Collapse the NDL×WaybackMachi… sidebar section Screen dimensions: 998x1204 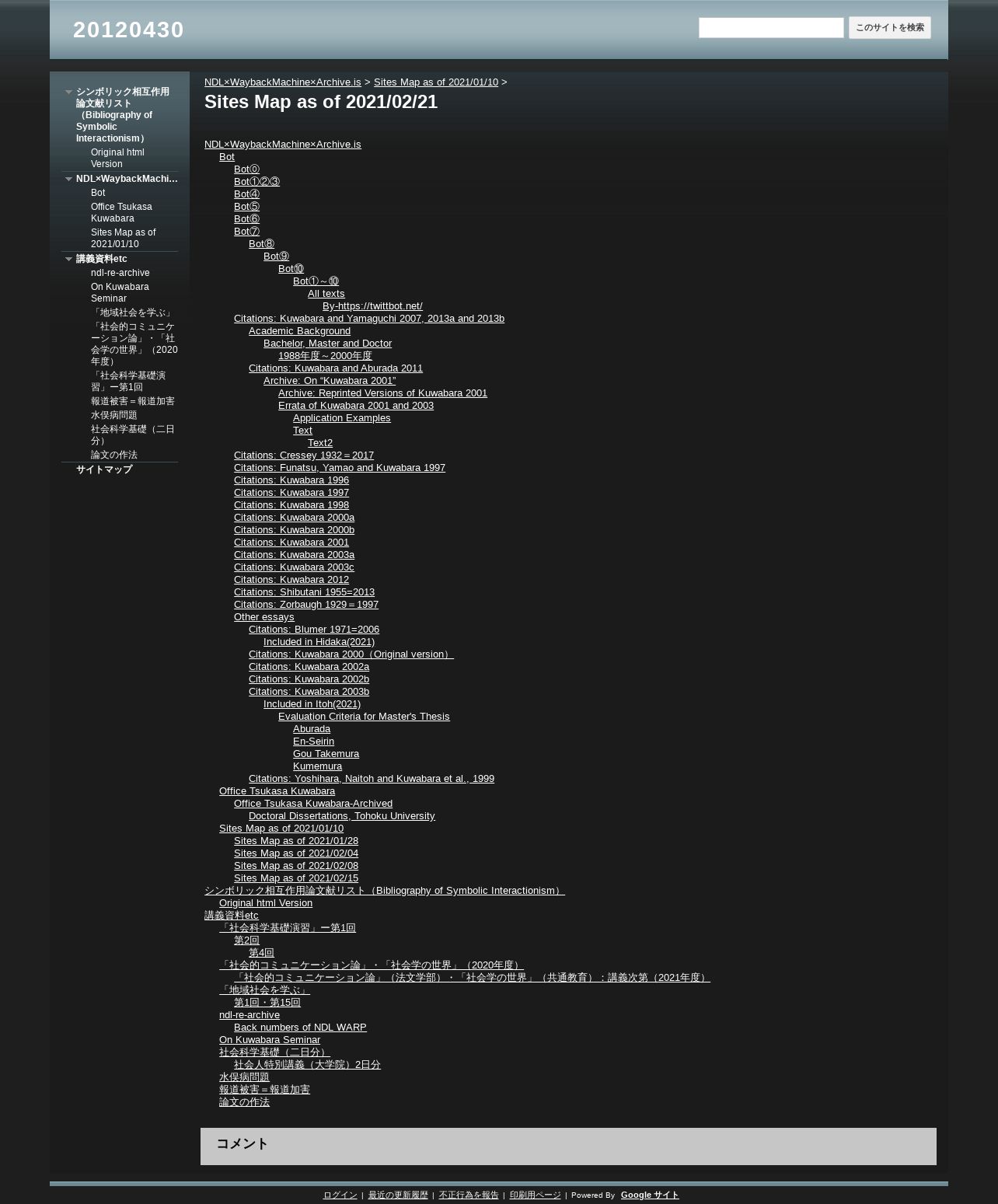tap(68, 179)
